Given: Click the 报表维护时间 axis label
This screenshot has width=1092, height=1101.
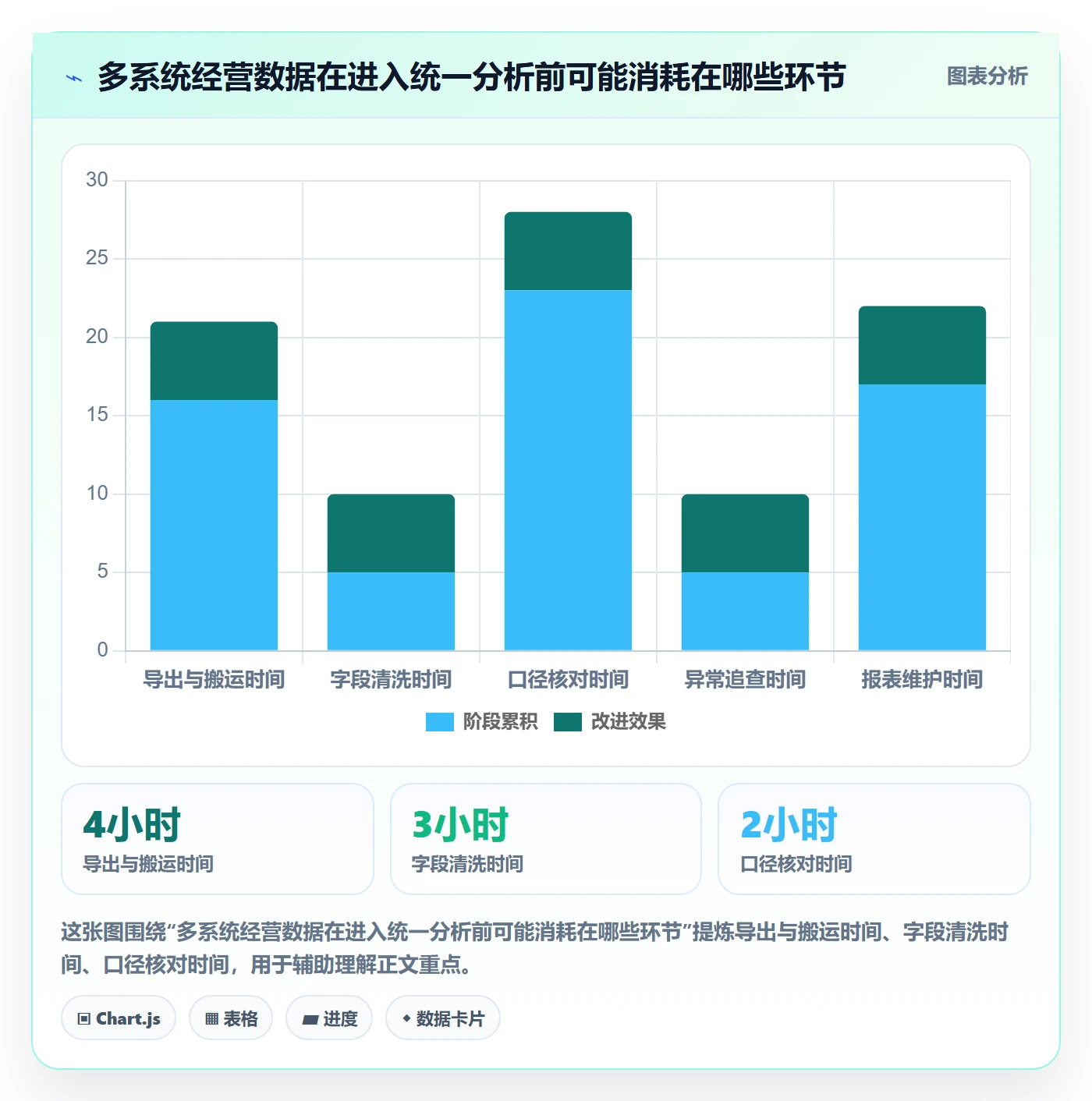Looking at the screenshot, I should tap(922, 680).
